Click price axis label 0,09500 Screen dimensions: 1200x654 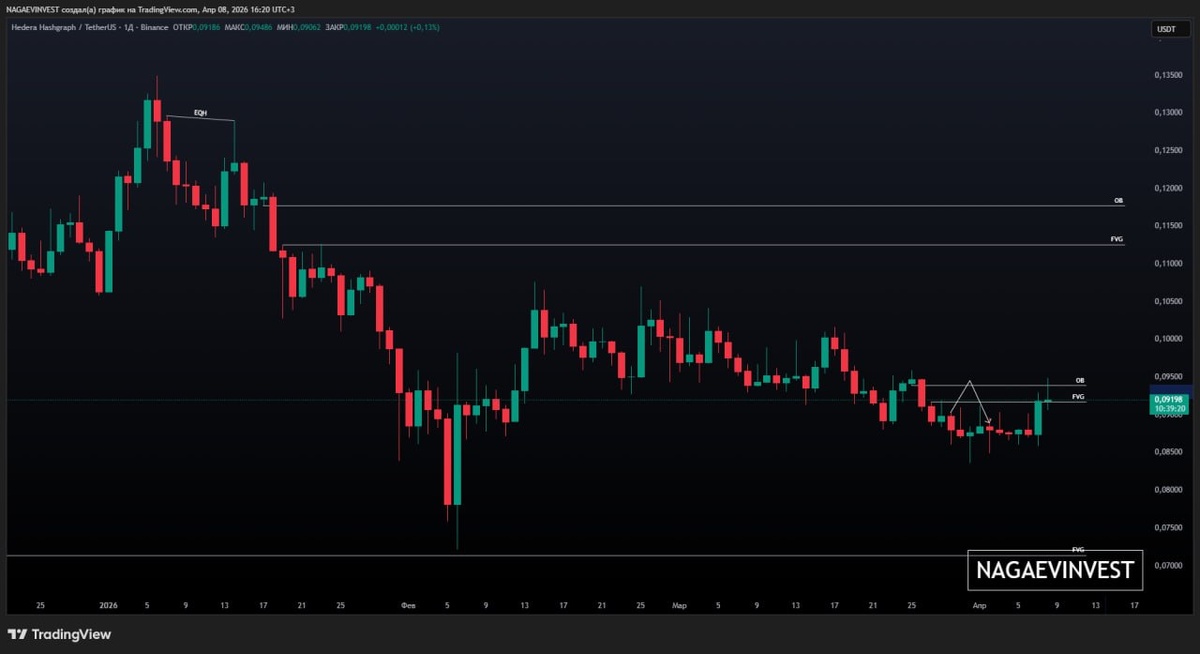[1169, 376]
